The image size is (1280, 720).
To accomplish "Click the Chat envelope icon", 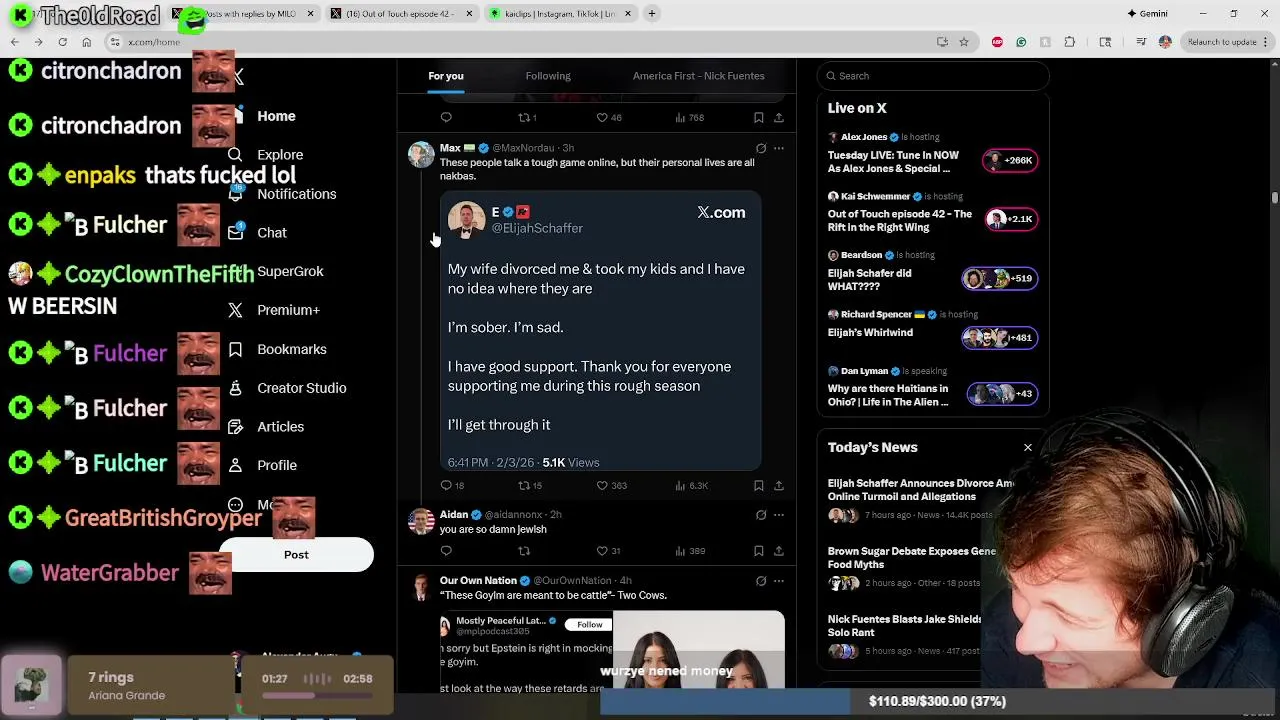I will tap(235, 232).
